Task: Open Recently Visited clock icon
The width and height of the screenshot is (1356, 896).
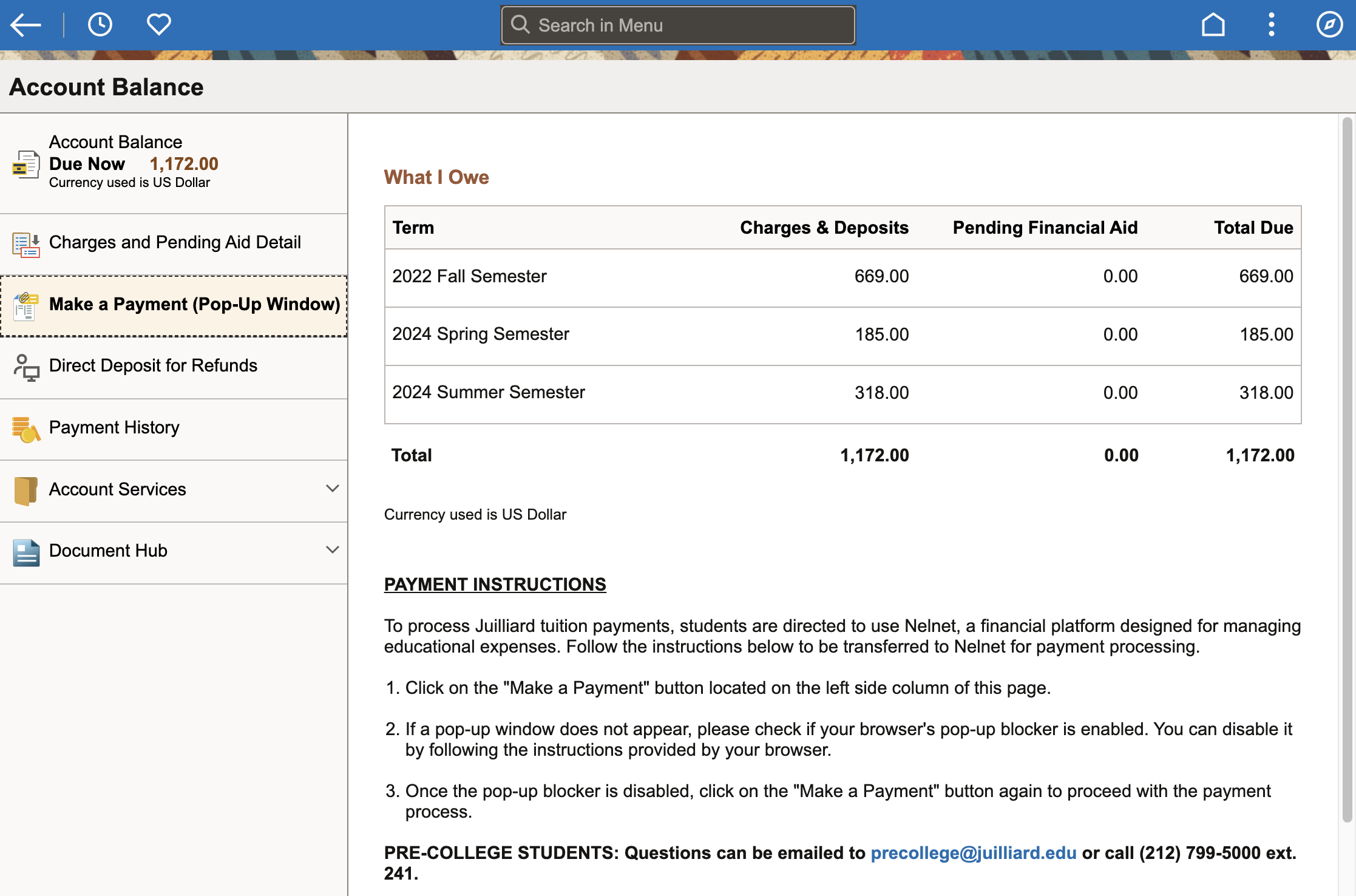Action: tap(100, 25)
